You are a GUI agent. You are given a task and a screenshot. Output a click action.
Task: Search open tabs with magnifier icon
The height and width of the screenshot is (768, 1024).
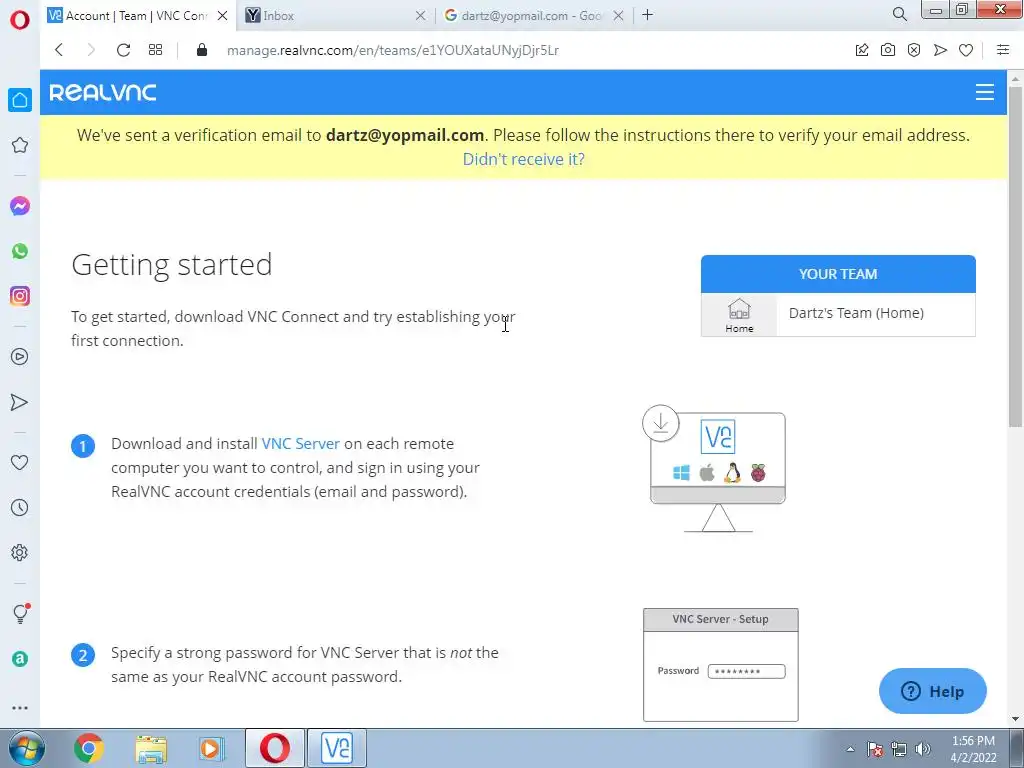click(x=899, y=14)
